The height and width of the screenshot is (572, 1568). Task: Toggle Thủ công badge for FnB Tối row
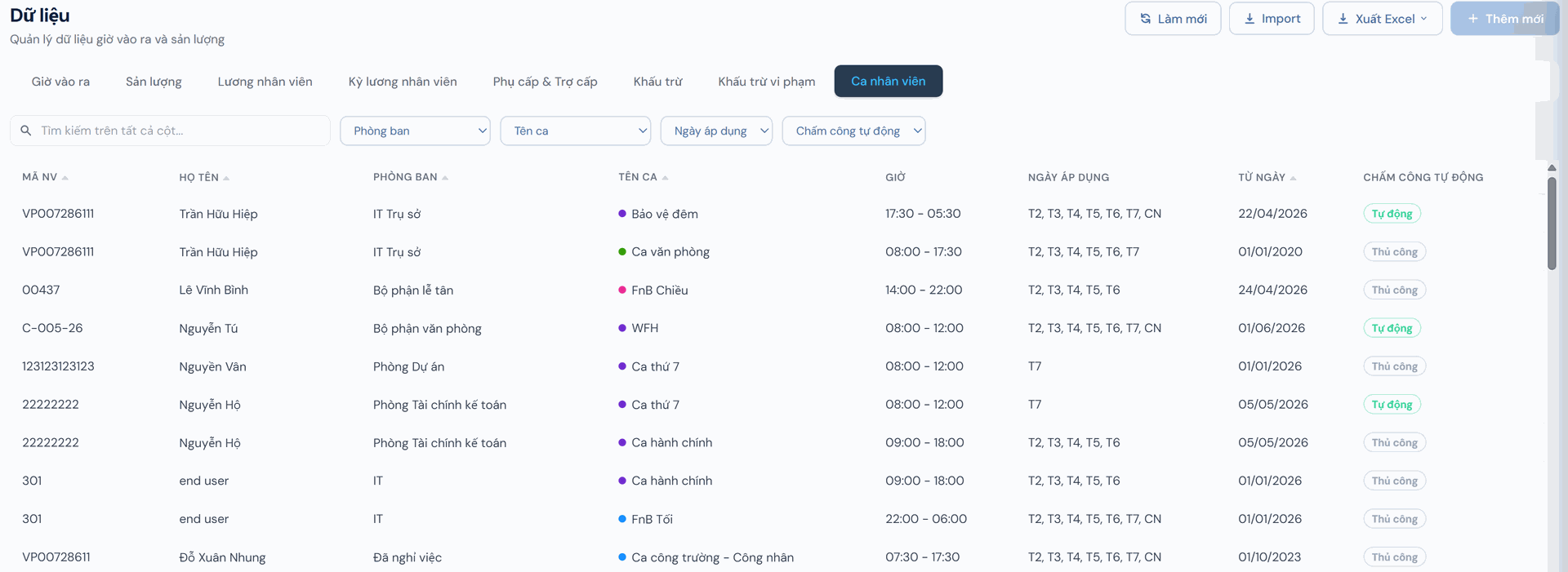pyautogui.click(x=1395, y=519)
